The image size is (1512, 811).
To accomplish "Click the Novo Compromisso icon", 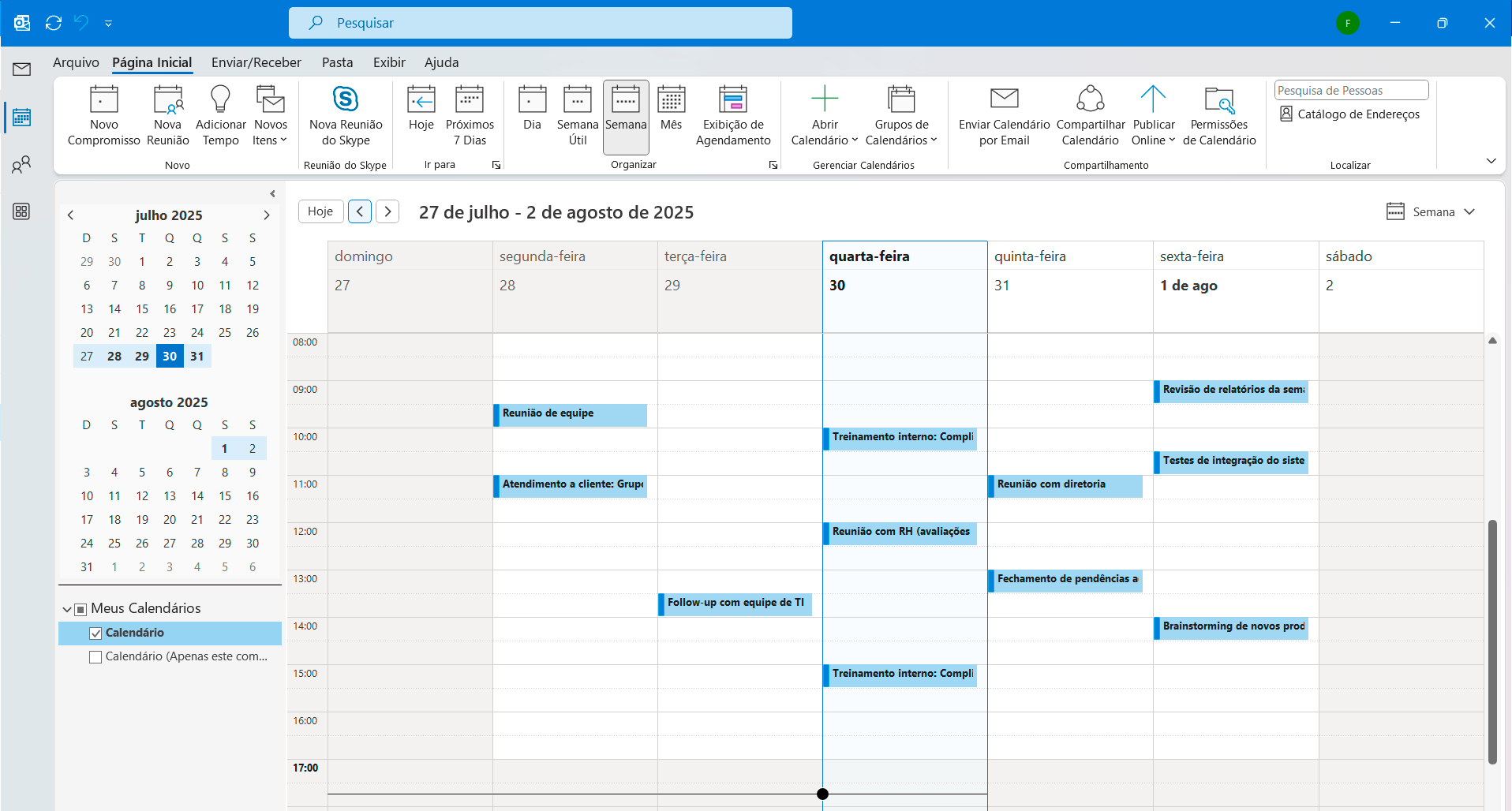I will [103, 101].
